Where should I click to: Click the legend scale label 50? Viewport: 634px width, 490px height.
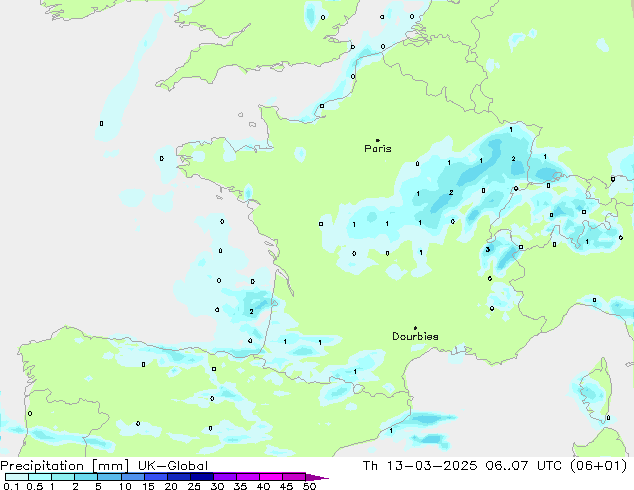[x=309, y=486]
